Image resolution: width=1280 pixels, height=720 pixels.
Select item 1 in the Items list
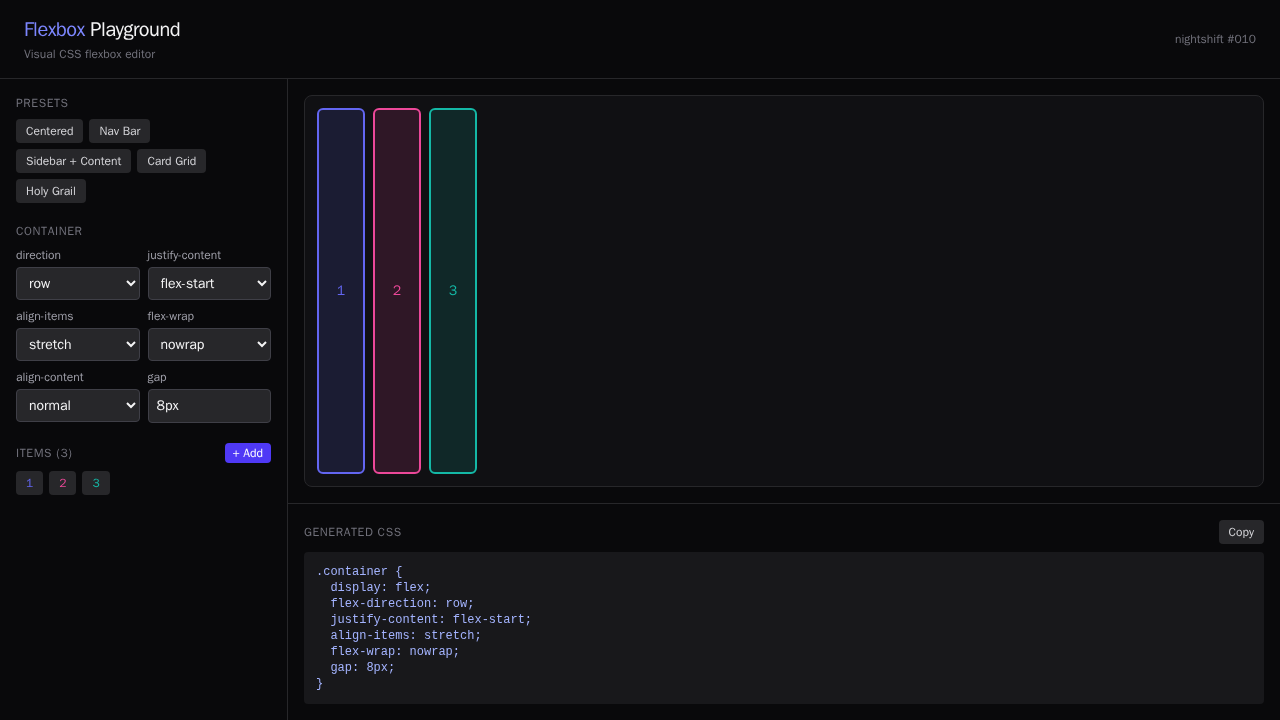click(29, 483)
